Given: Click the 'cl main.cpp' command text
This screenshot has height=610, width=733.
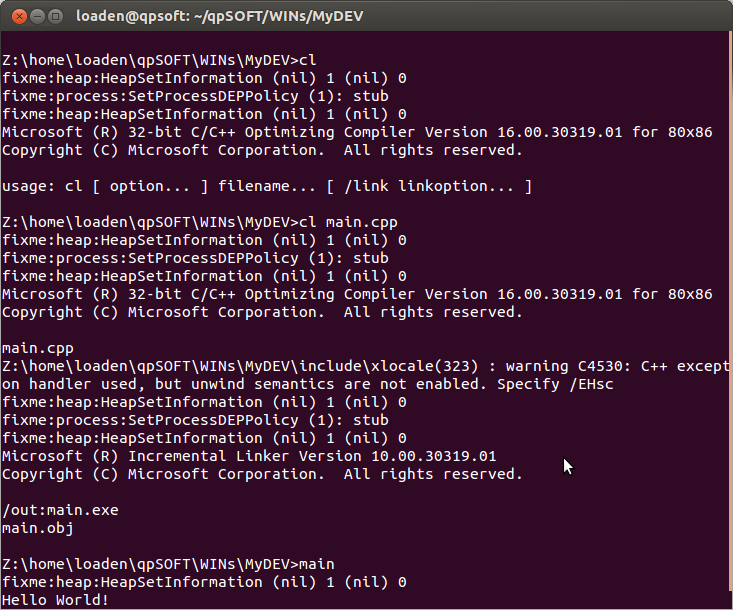Looking at the screenshot, I should point(348,222).
